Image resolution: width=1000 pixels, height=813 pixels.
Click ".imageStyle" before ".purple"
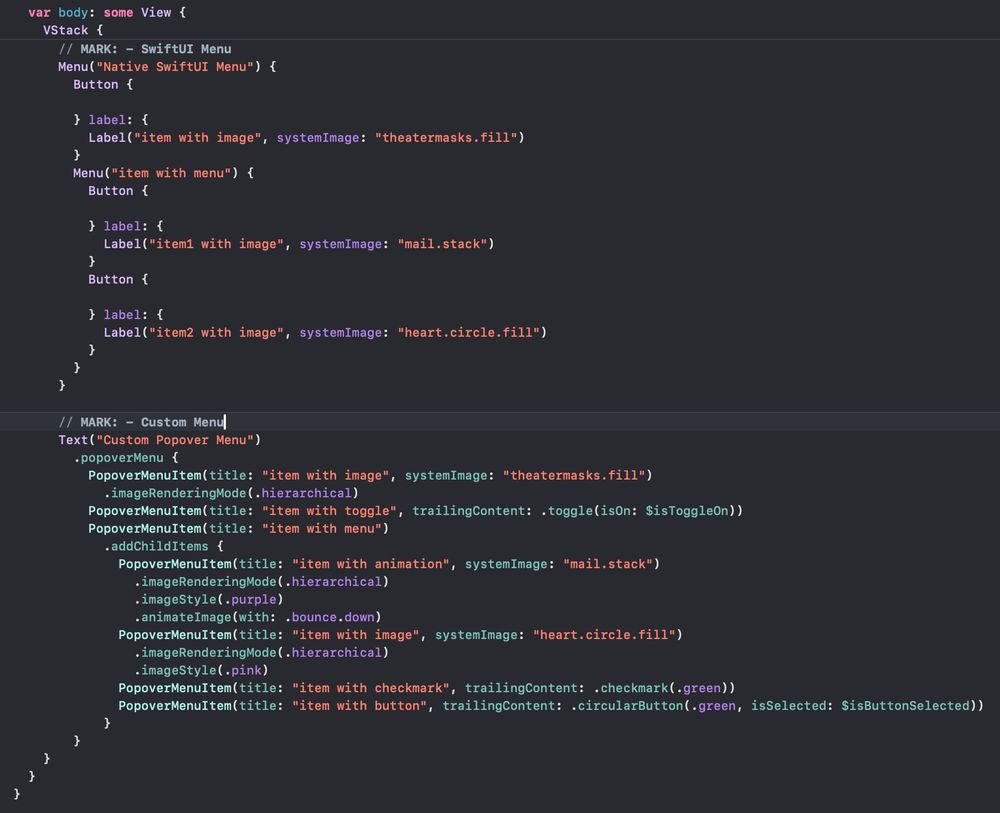175,600
